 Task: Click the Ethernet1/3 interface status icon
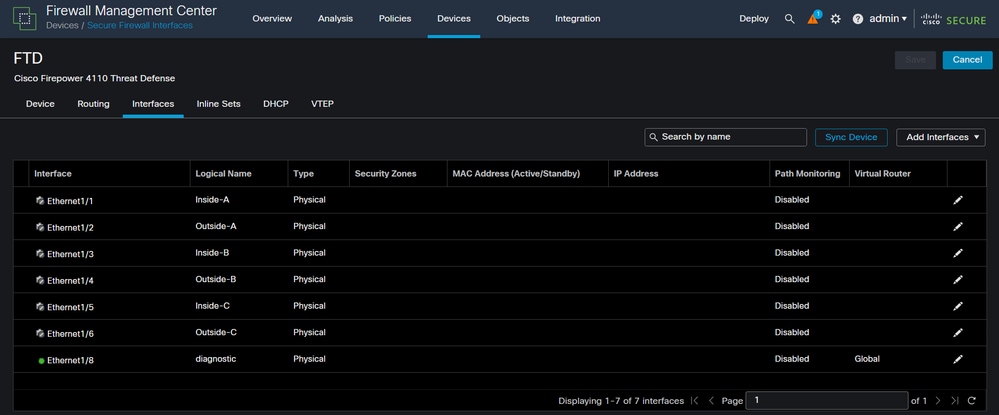pyautogui.click(x=40, y=254)
